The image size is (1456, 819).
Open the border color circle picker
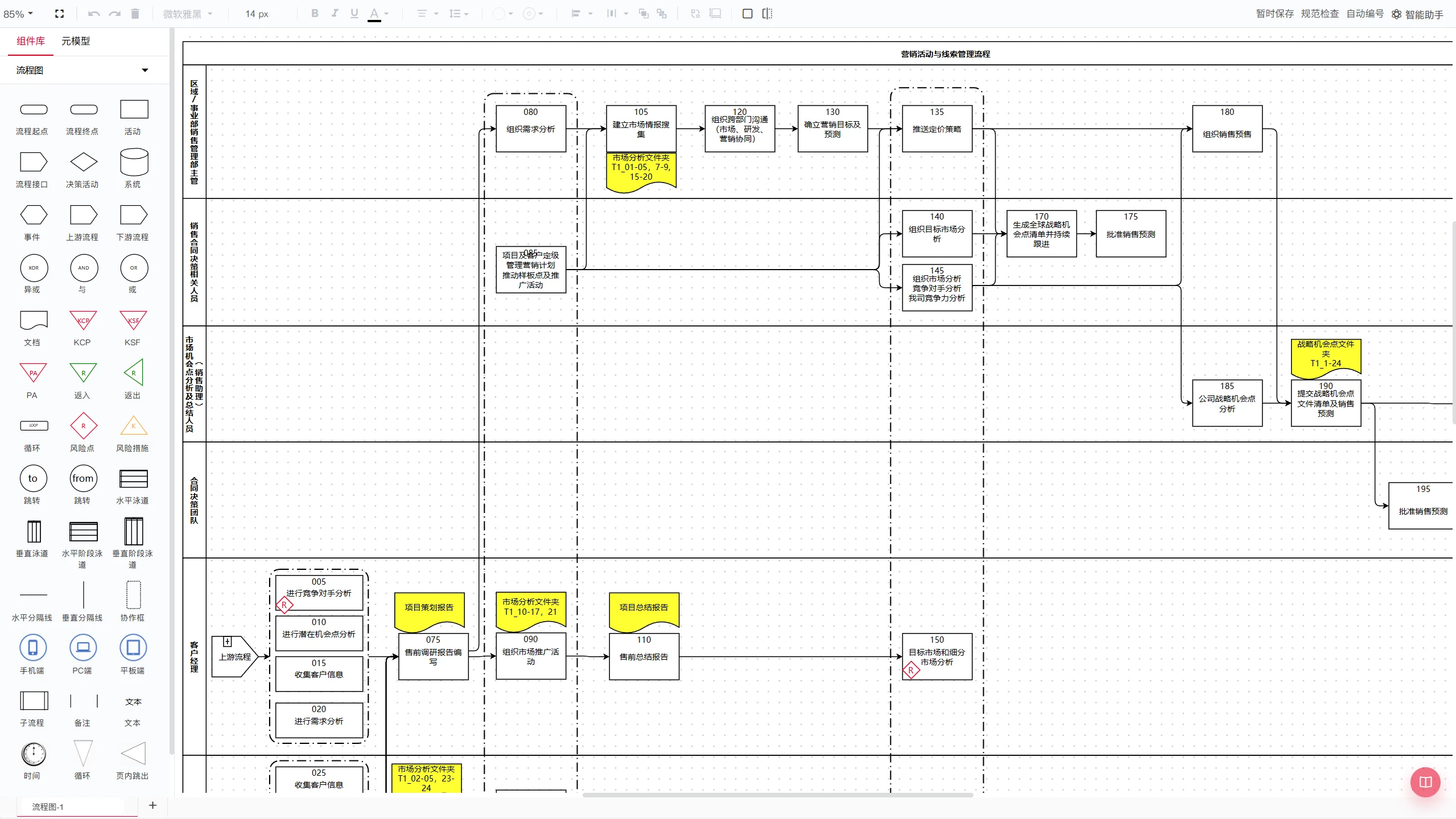point(529,14)
